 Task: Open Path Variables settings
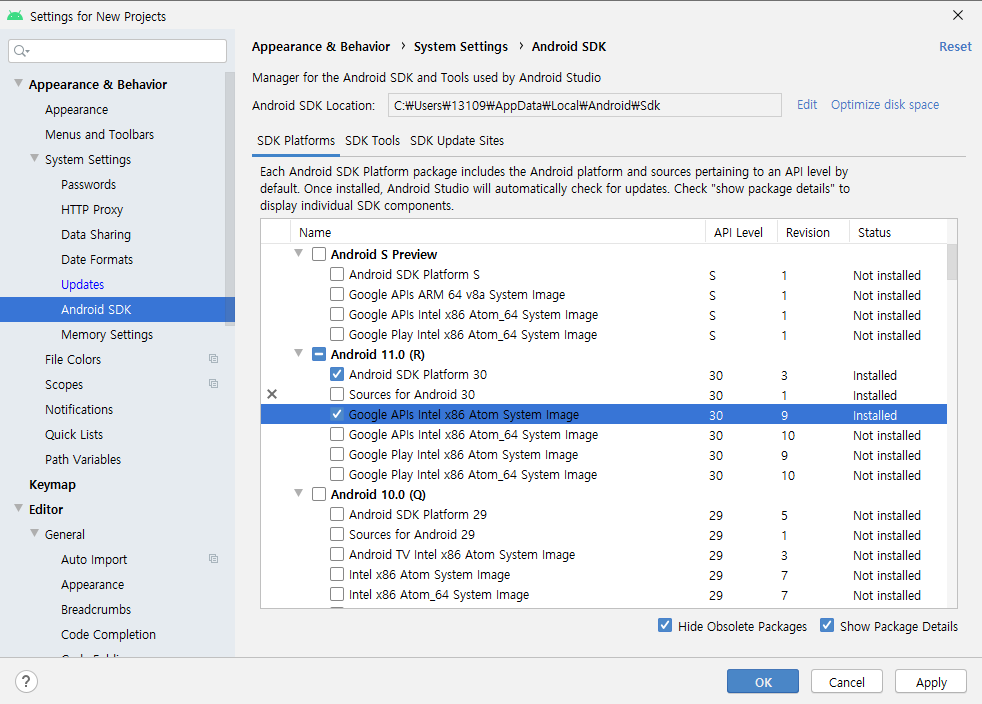[83, 460]
